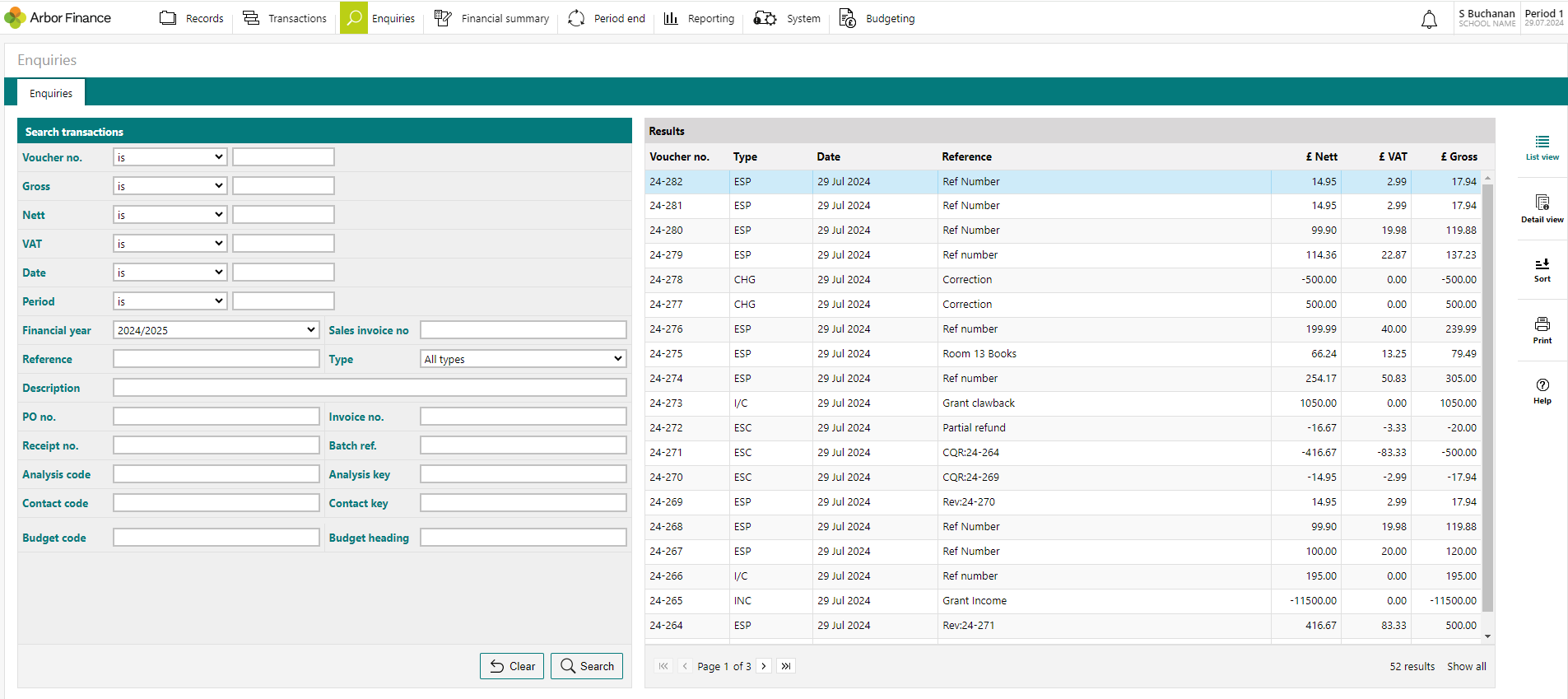Open the Type 'All types' dropdown
The height and width of the screenshot is (699, 1568).
pos(523,359)
